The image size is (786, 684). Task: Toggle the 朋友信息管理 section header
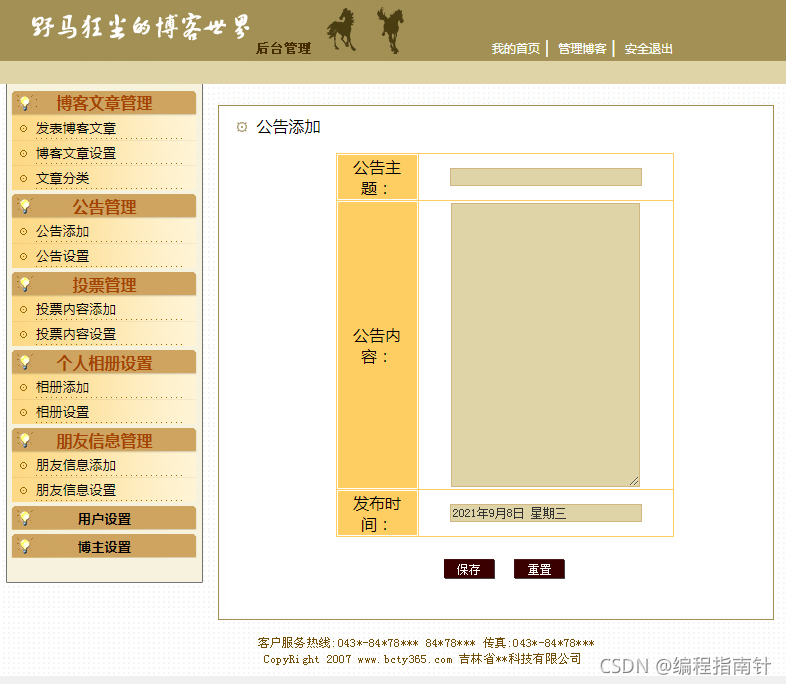pyautogui.click(x=104, y=440)
